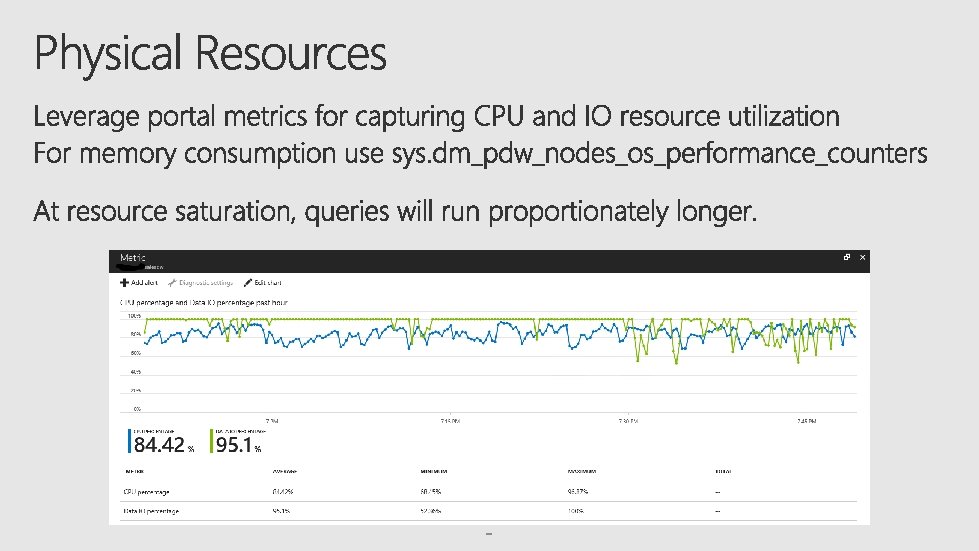The width and height of the screenshot is (979, 551).
Task: Click the restore/maximize blade icon
Action: click(846, 258)
